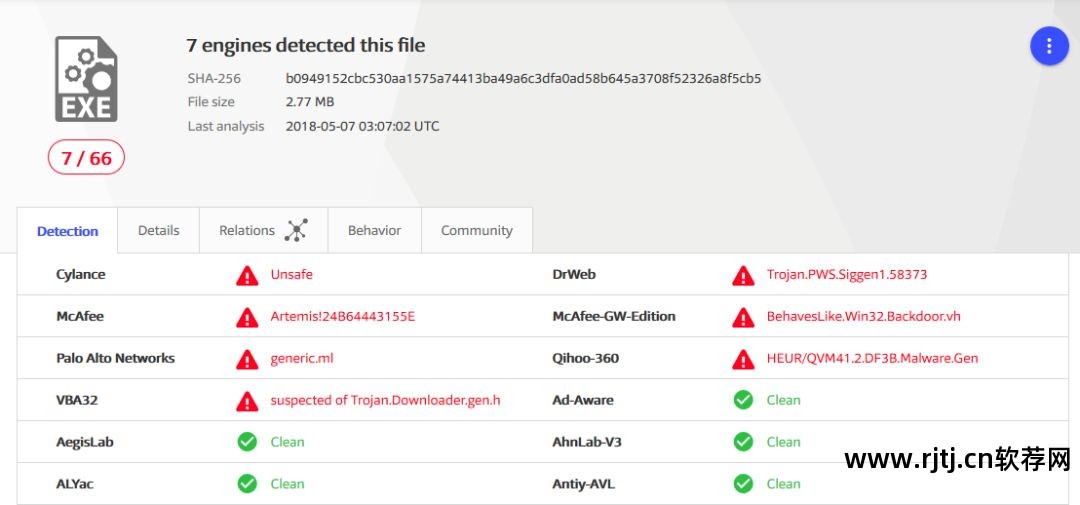This screenshot has height=505, width=1080.
Task: Open the Relations tab
Action: pyautogui.click(x=263, y=230)
